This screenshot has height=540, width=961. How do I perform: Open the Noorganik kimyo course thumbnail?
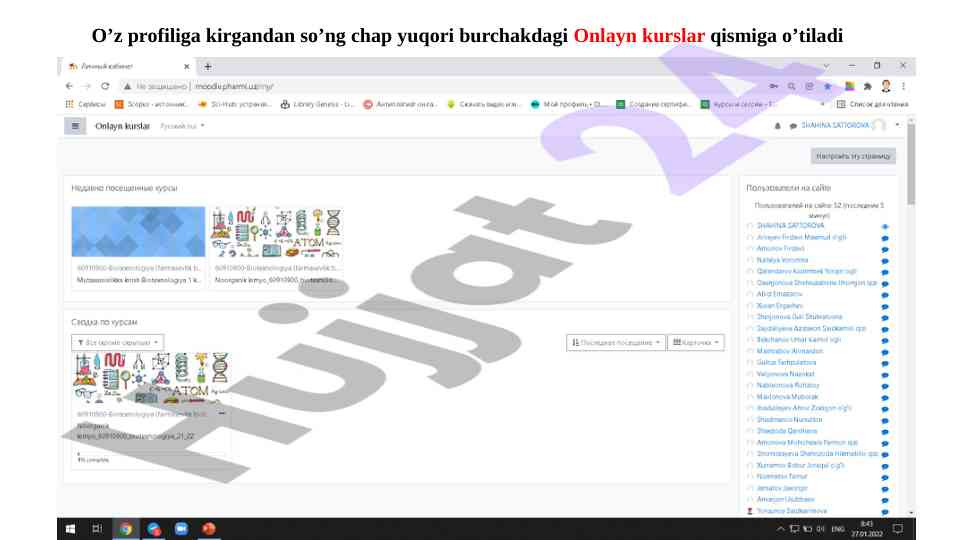coord(277,232)
